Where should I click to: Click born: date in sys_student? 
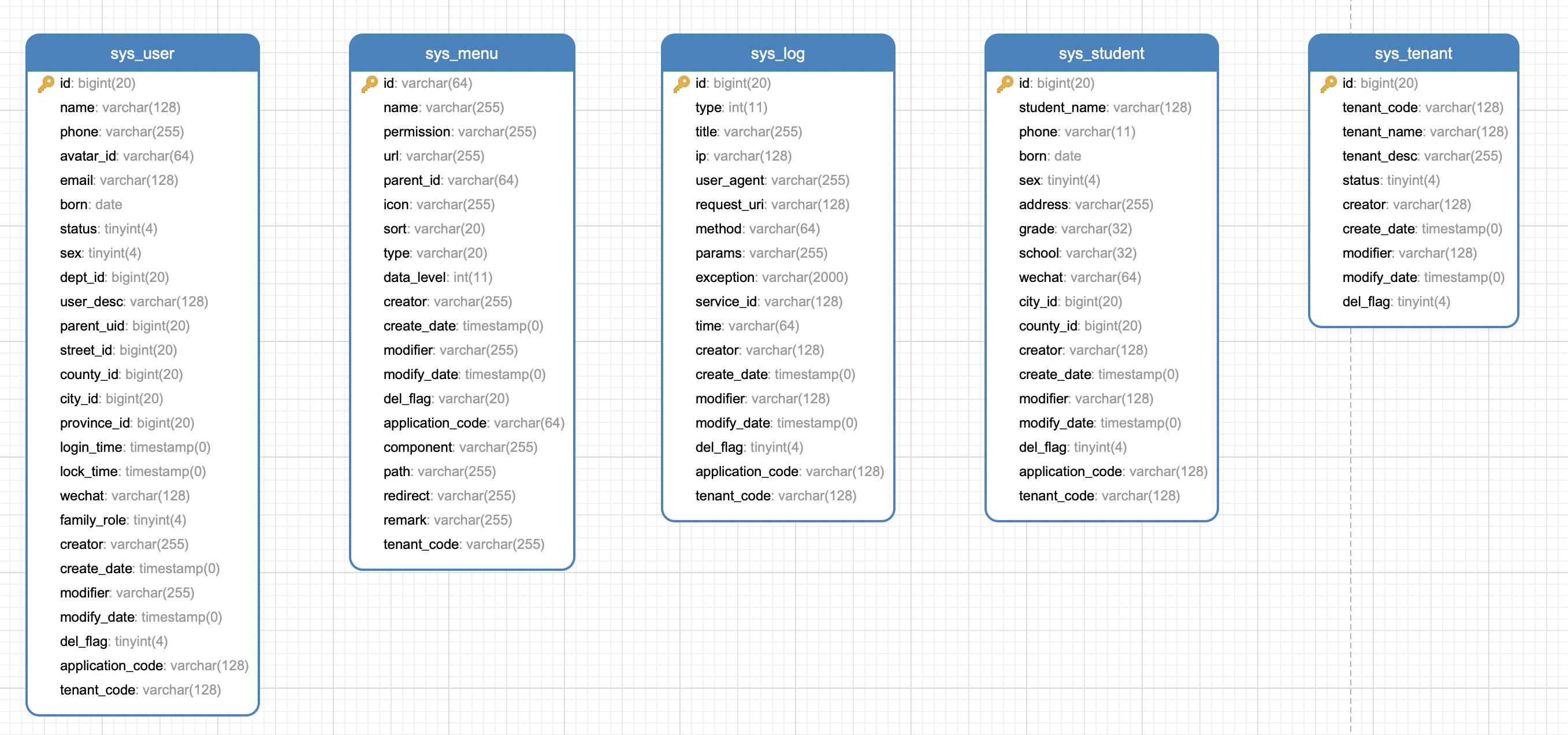pyautogui.click(x=1050, y=156)
